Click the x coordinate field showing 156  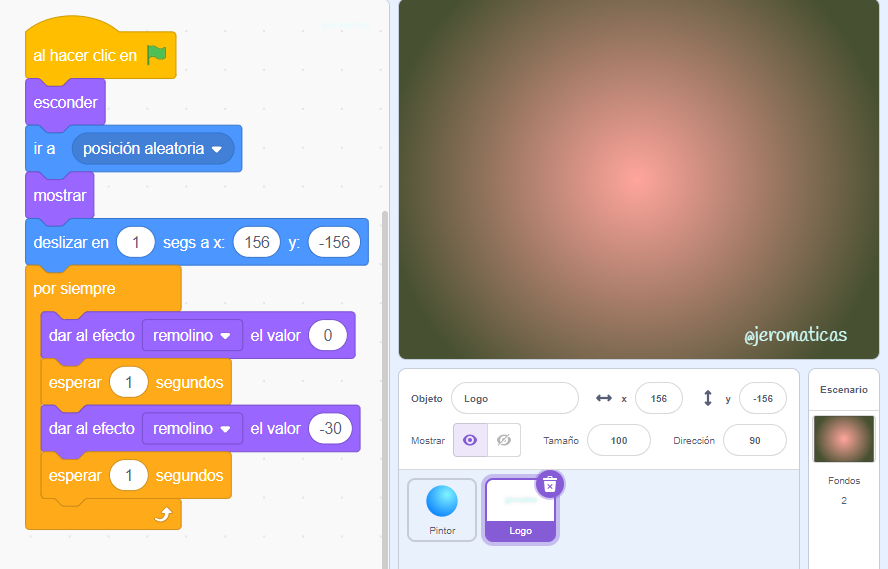click(659, 399)
